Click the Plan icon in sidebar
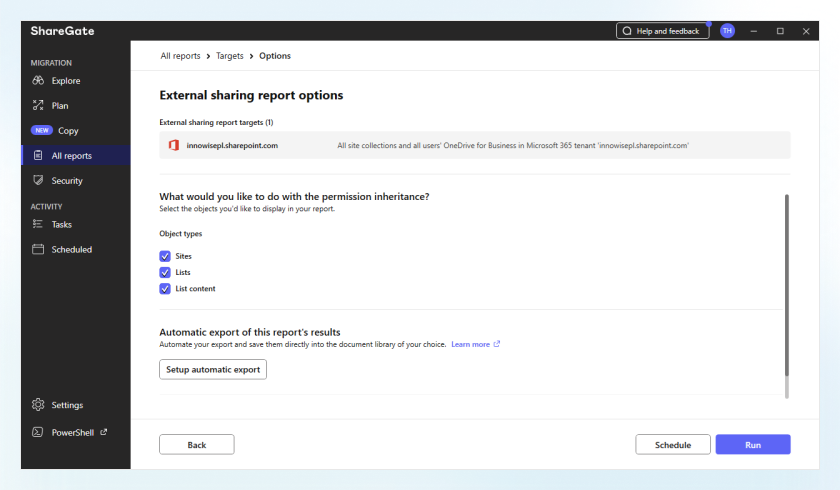The height and width of the screenshot is (490, 840). tap(38, 106)
